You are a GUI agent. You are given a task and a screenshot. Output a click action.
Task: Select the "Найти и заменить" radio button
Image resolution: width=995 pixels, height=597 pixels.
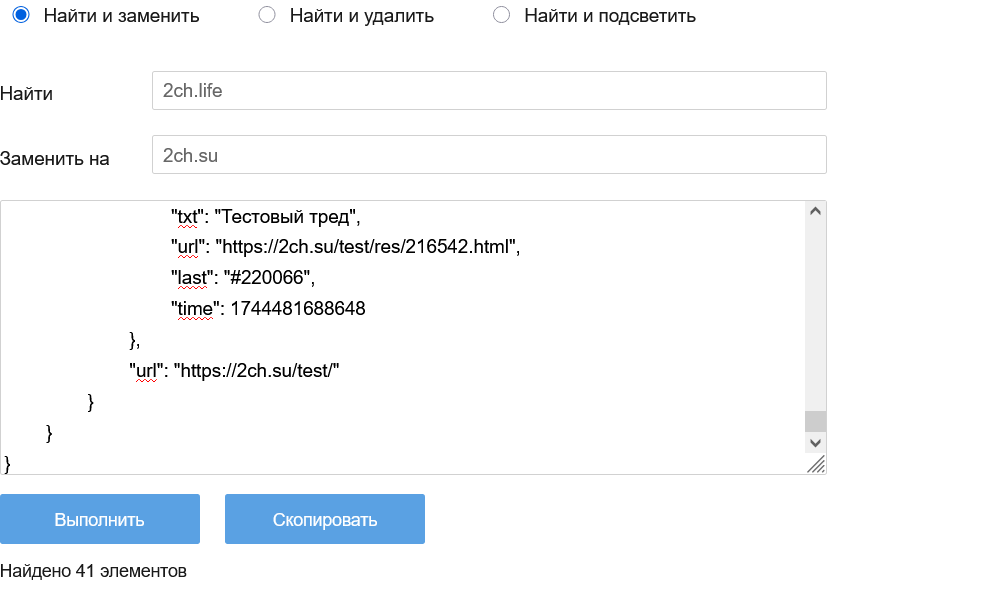[x=21, y=15]
